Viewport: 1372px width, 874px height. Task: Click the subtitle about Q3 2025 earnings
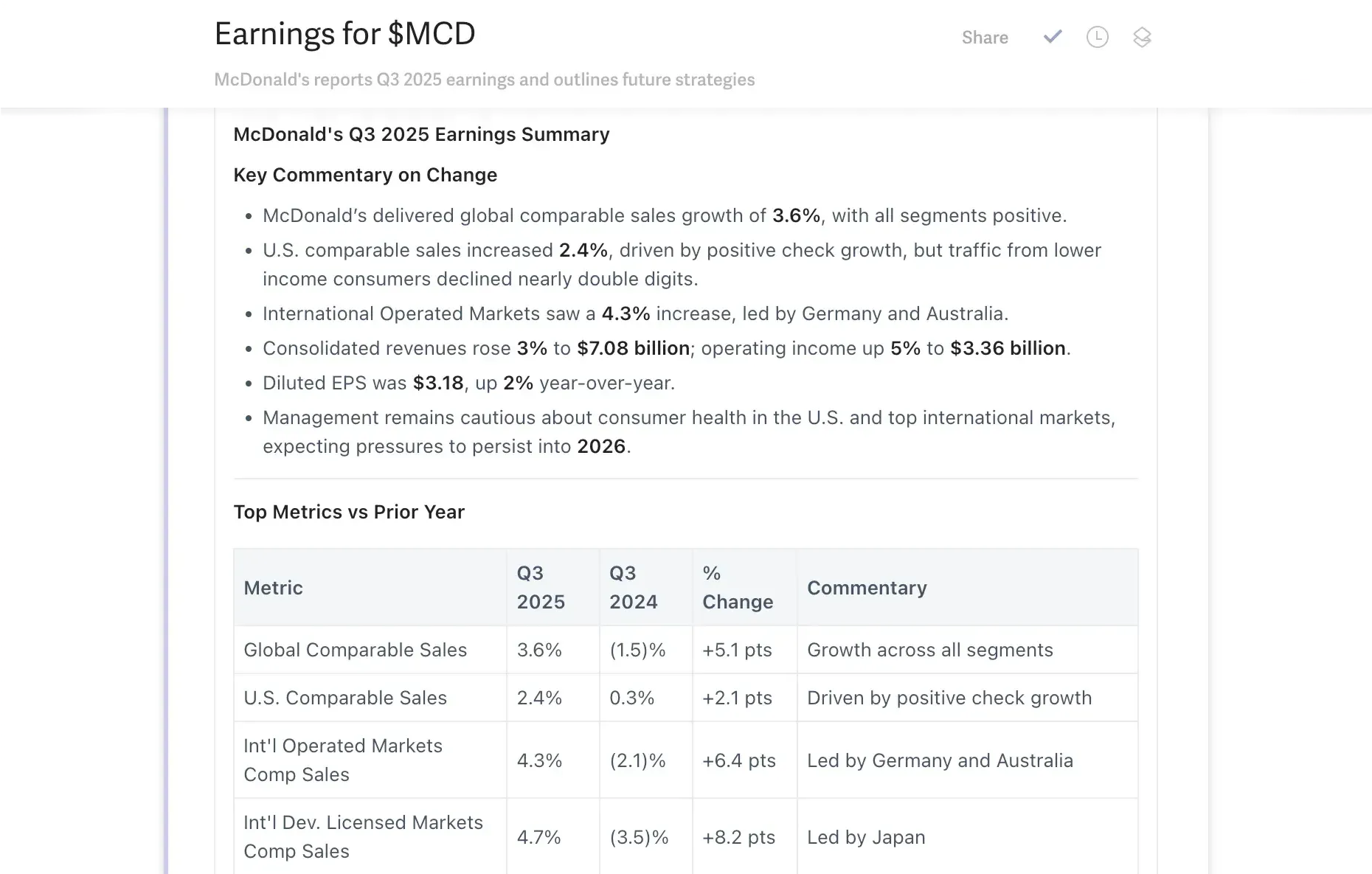coord(484,80)
